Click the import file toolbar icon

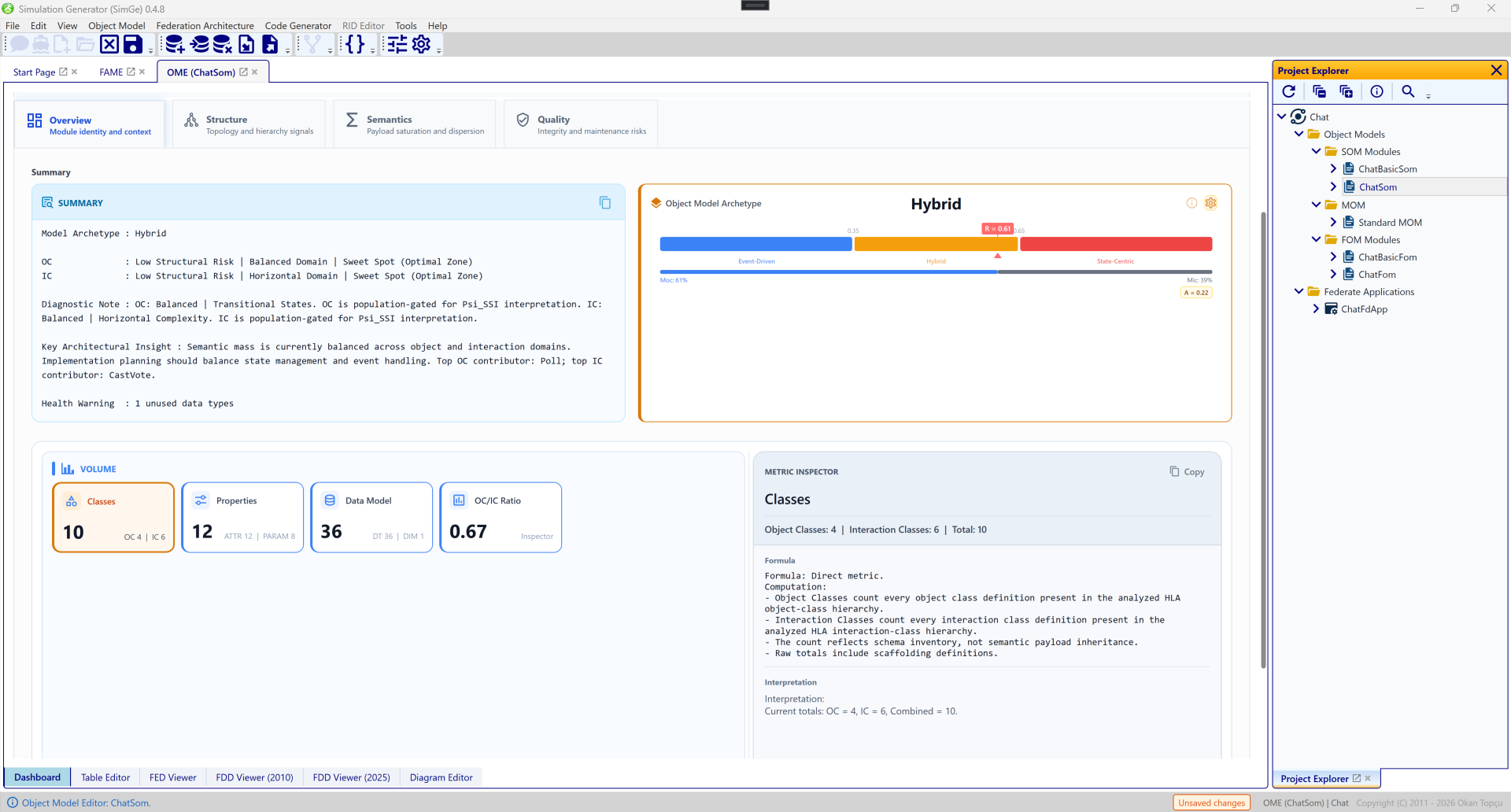coord(246,45)
